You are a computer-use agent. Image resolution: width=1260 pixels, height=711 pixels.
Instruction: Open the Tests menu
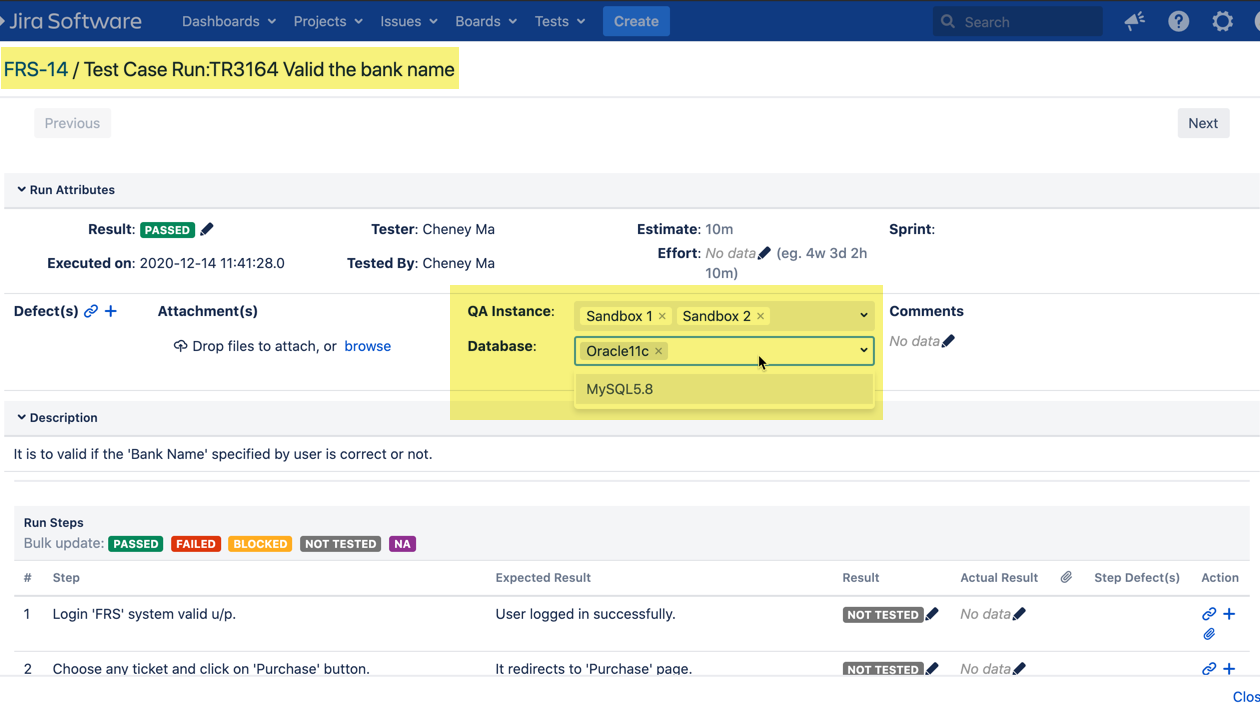pyautogui.click(x=559, y=21)
